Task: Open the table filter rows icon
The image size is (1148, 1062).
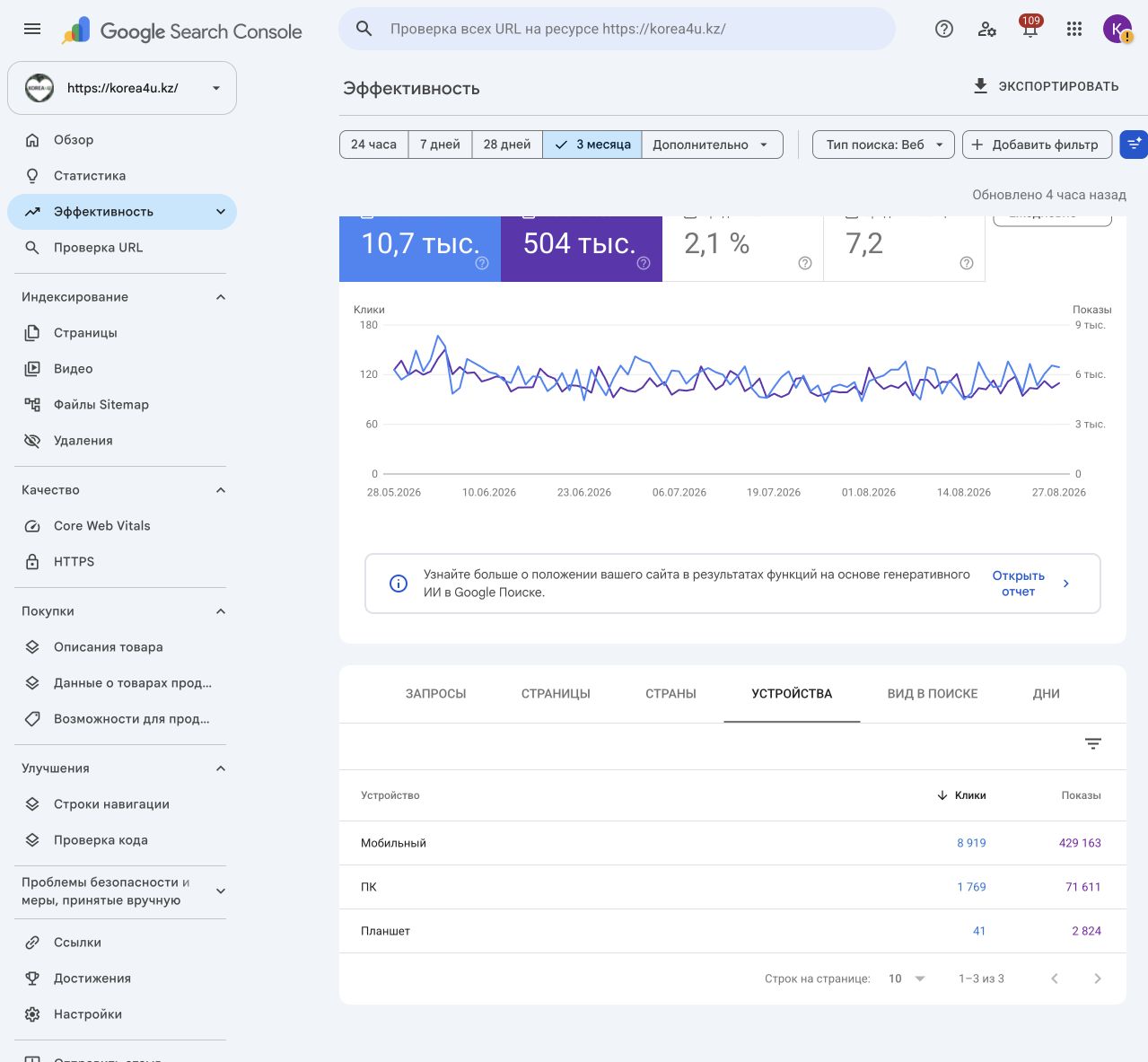Action: [1093, 743]
